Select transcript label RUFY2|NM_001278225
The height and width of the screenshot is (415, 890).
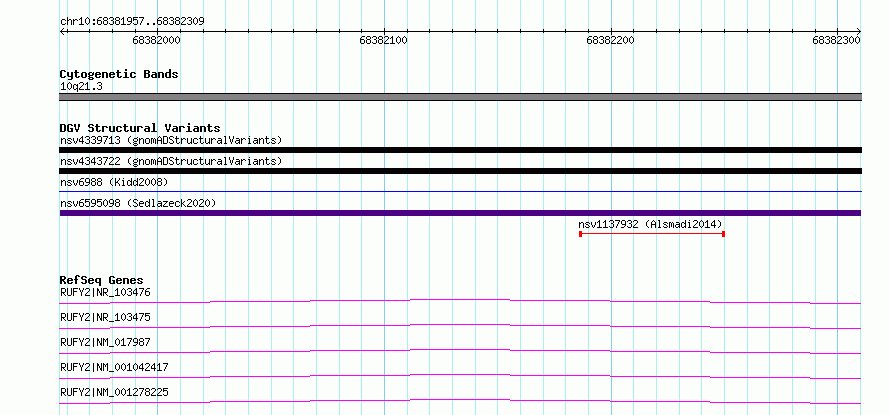click(114, 392)
